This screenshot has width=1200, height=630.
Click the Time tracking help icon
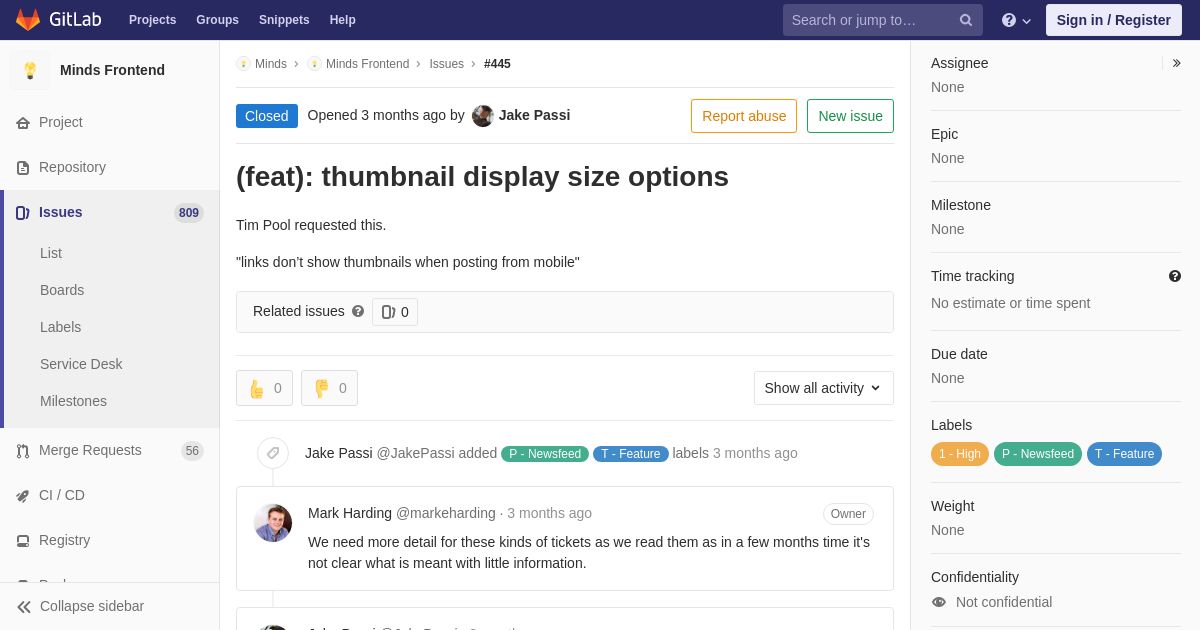point(1175,276)
